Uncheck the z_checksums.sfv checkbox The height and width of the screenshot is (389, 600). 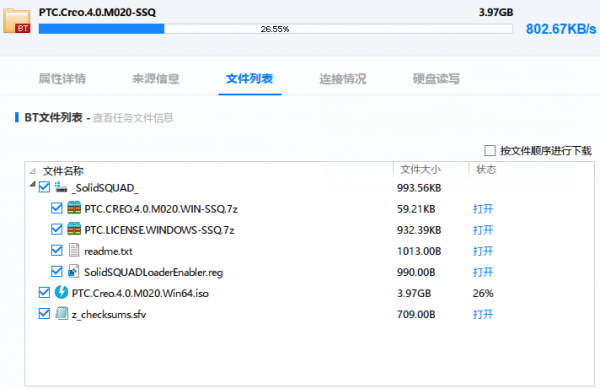(x=44, y=314)
